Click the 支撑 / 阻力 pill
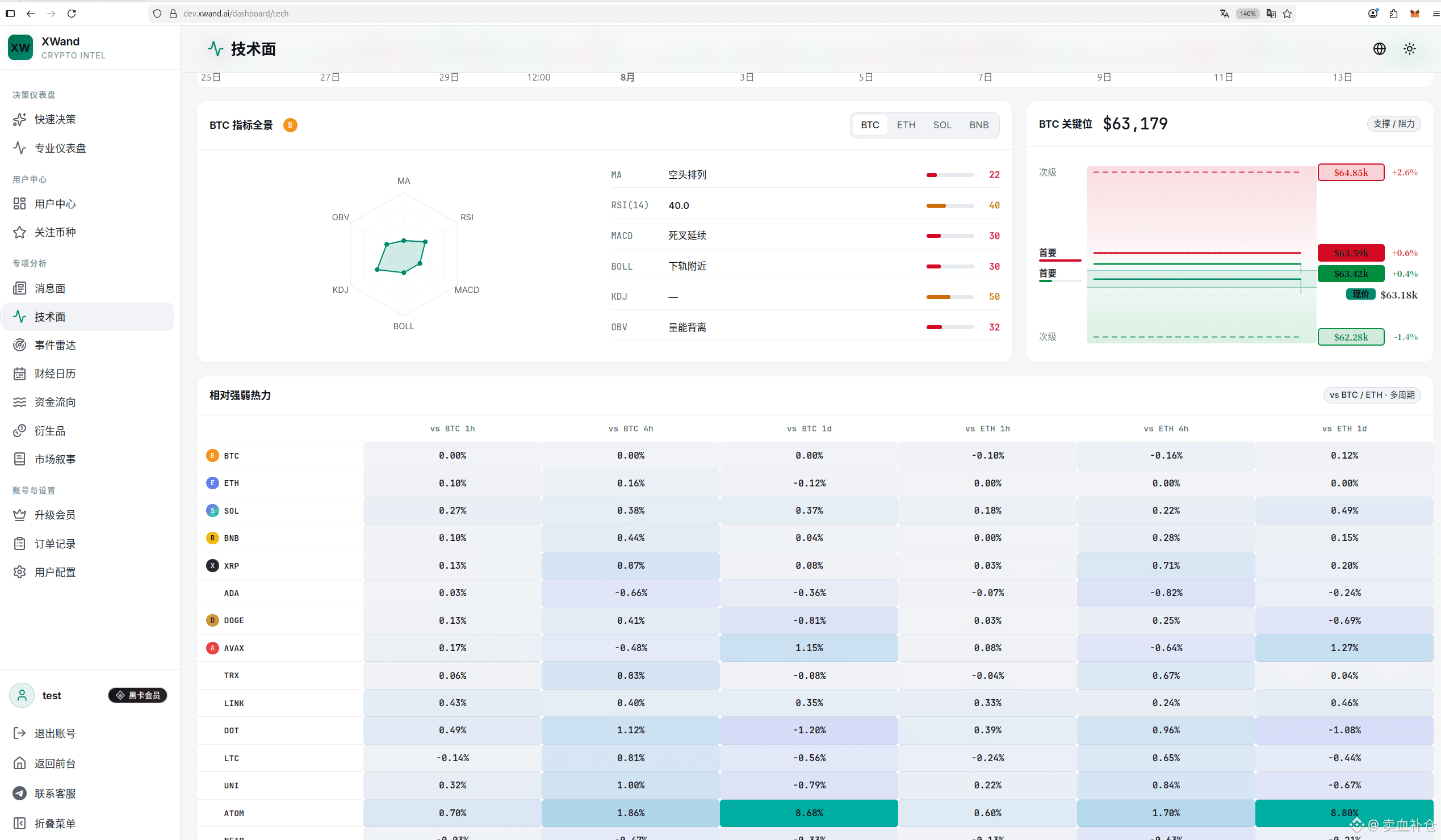 point(1394,124)
